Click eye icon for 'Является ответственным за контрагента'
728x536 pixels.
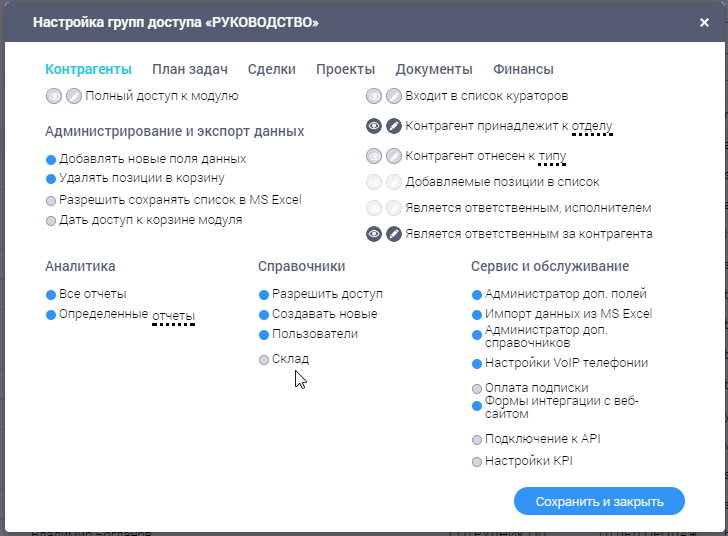374,234
